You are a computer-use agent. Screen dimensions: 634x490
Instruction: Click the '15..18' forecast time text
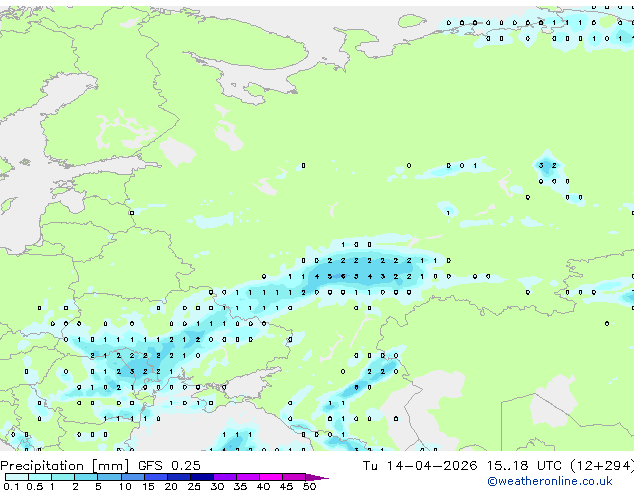[507, 466]
